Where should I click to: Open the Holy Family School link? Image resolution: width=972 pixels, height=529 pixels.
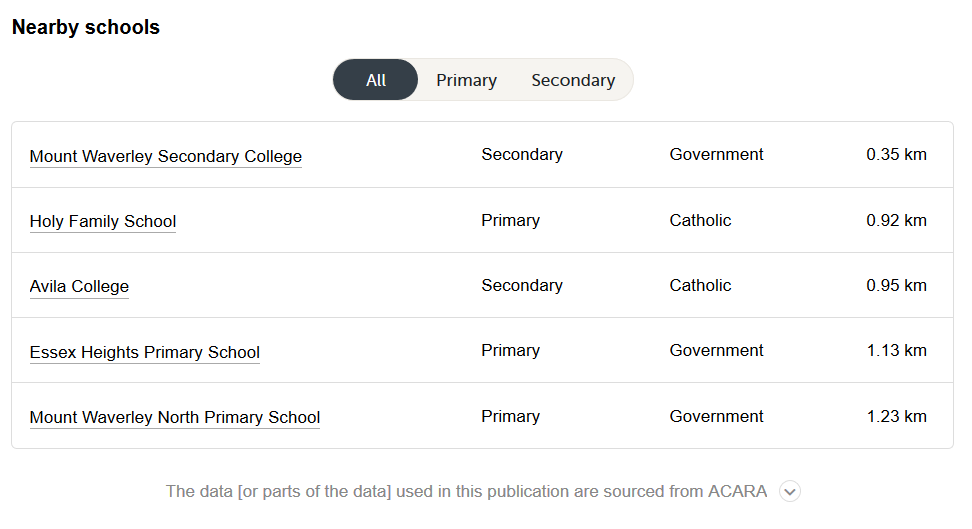103,221
